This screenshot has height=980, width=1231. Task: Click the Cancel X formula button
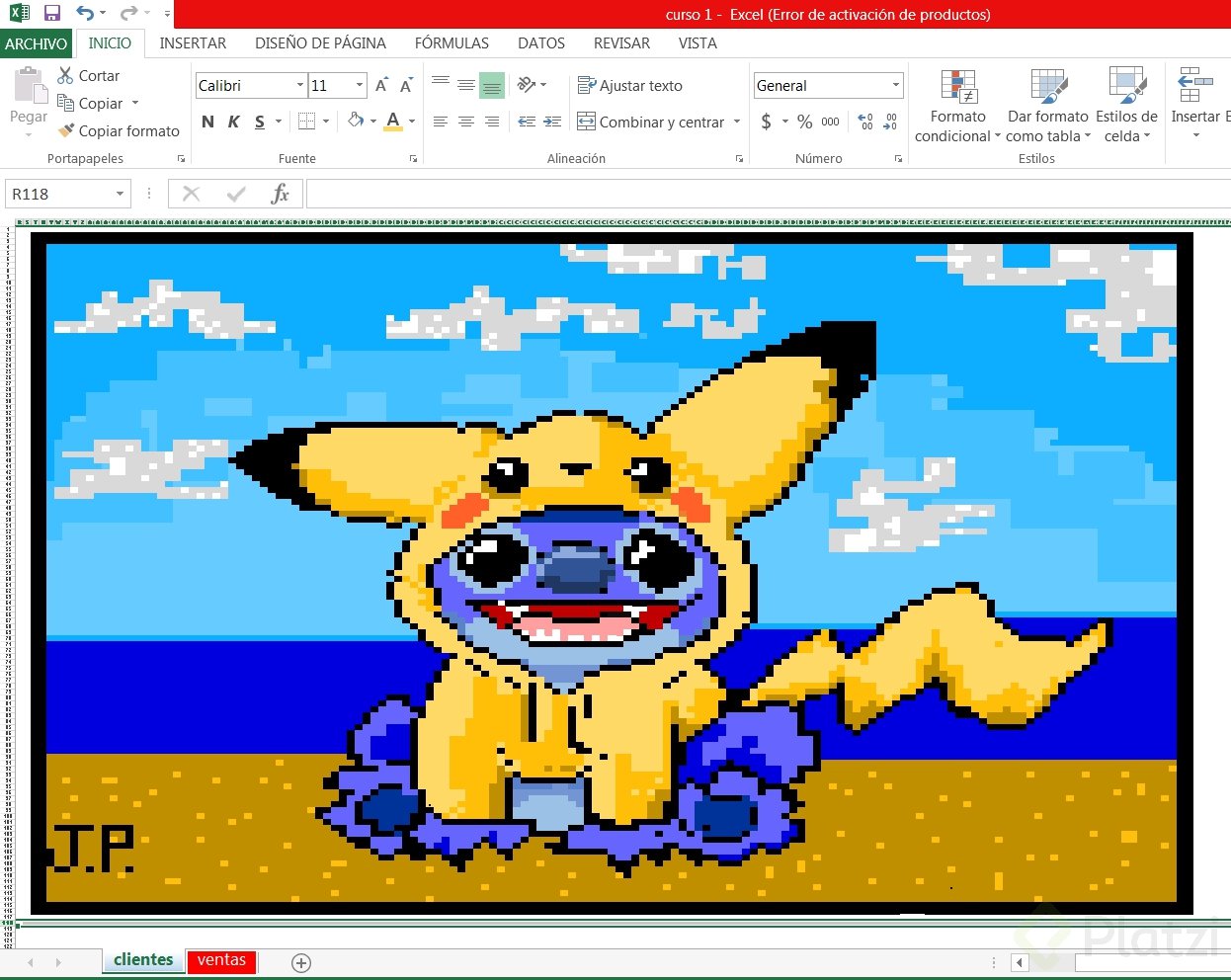(x=192, y=194)
